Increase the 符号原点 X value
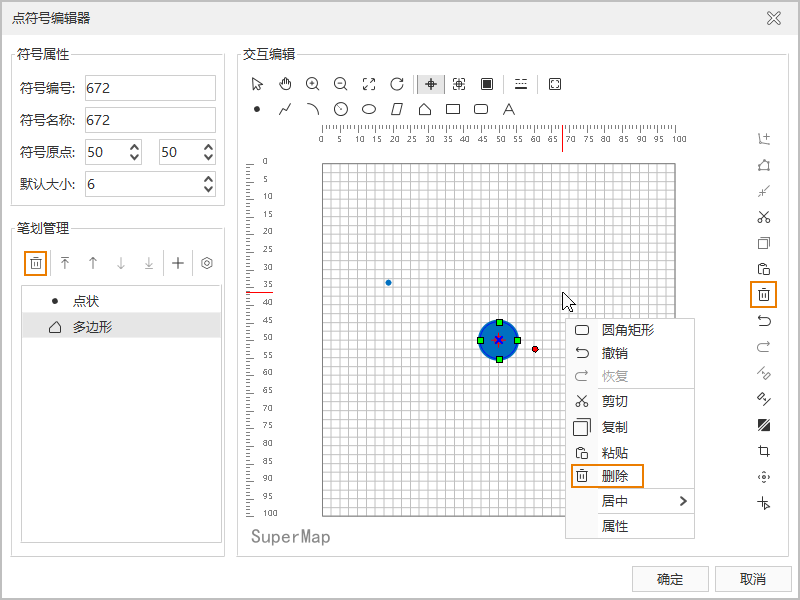 [x=134, y=147]
